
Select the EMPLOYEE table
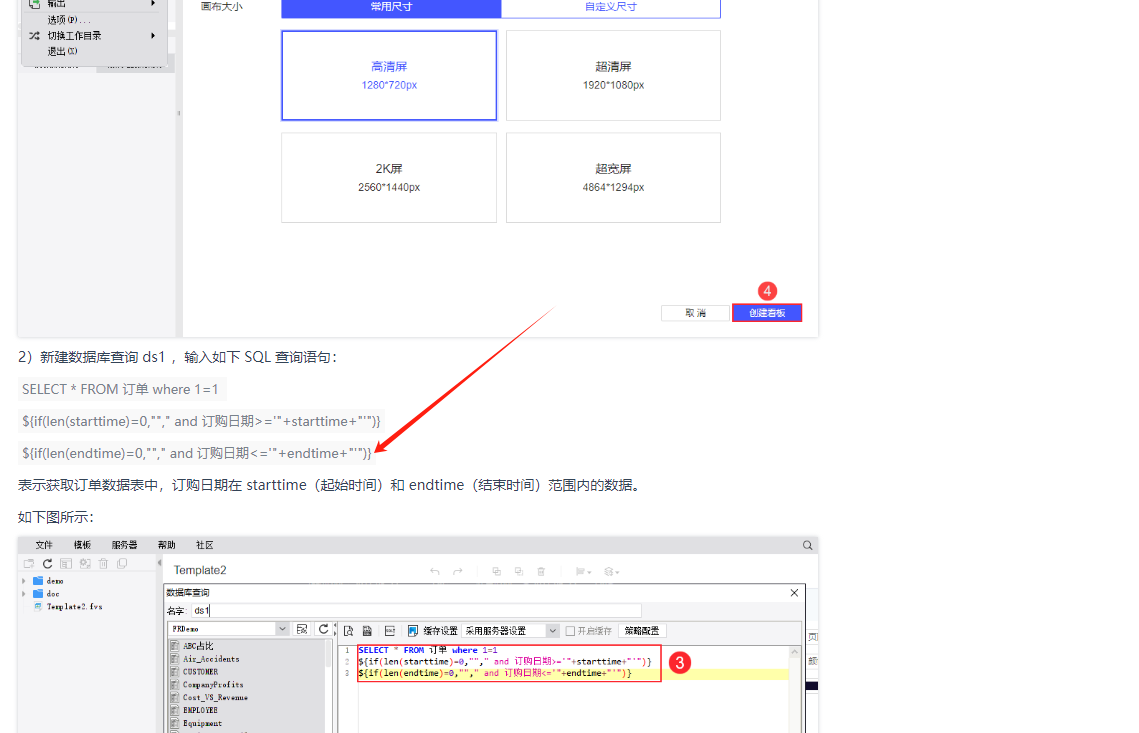click(x=200, y=710)
